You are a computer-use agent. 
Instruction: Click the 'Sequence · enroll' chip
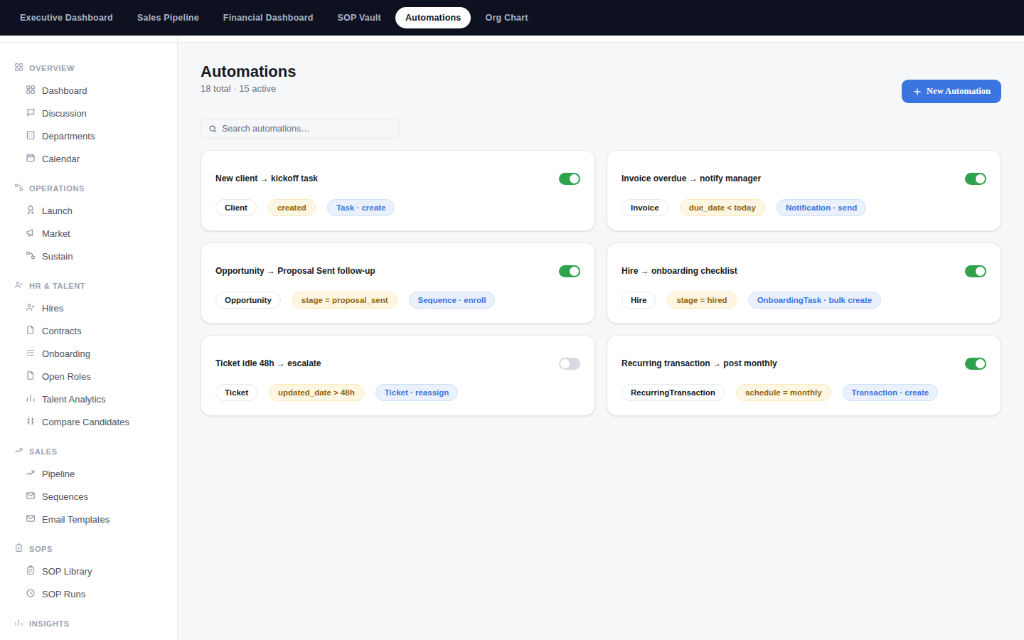click(x=451, y=300)
